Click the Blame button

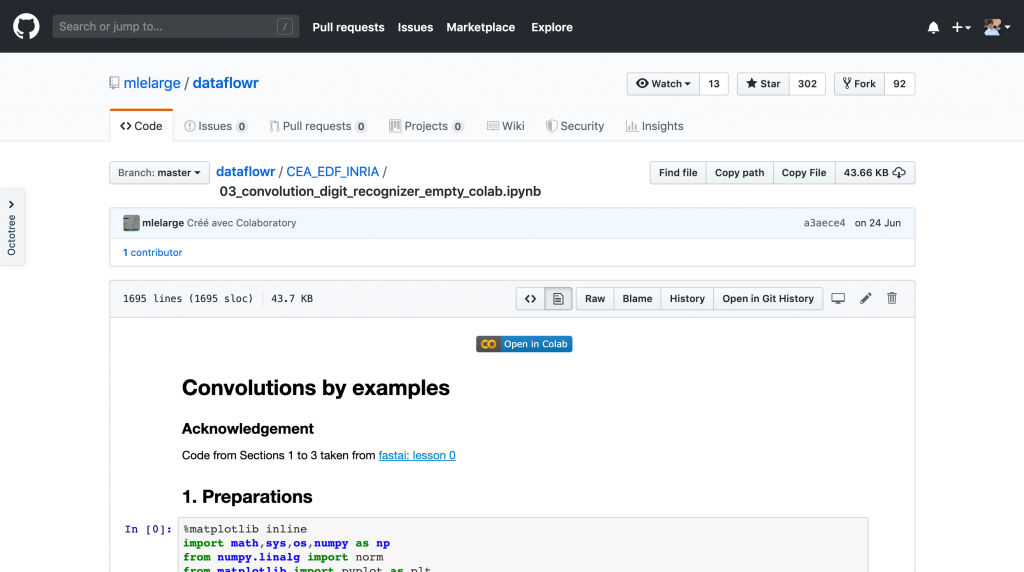click(x=637, y=298)
